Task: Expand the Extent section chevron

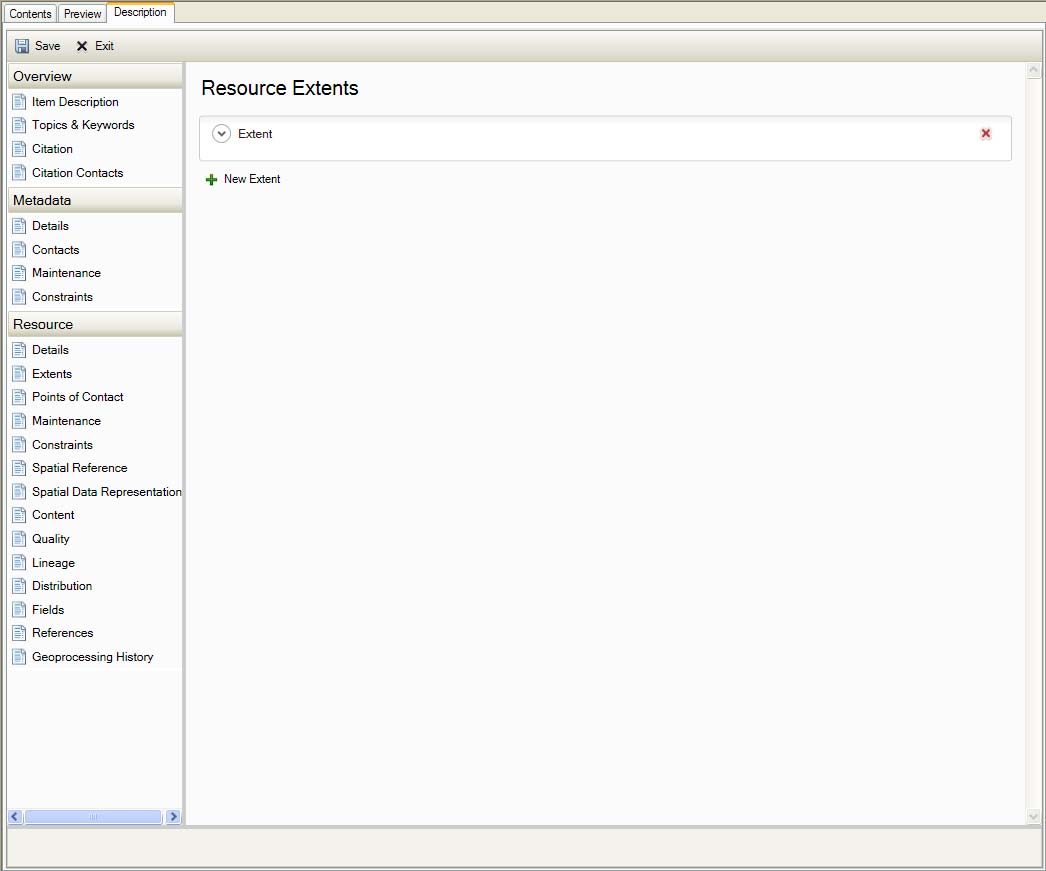Action: click(x=222, y=134)
